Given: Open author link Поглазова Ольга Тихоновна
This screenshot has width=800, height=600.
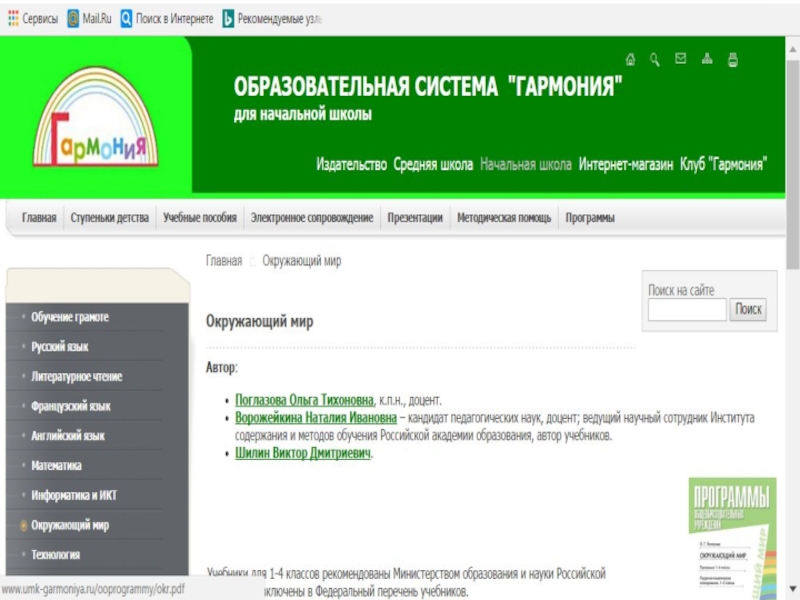Looking at the screenshot, I should 304,400.
